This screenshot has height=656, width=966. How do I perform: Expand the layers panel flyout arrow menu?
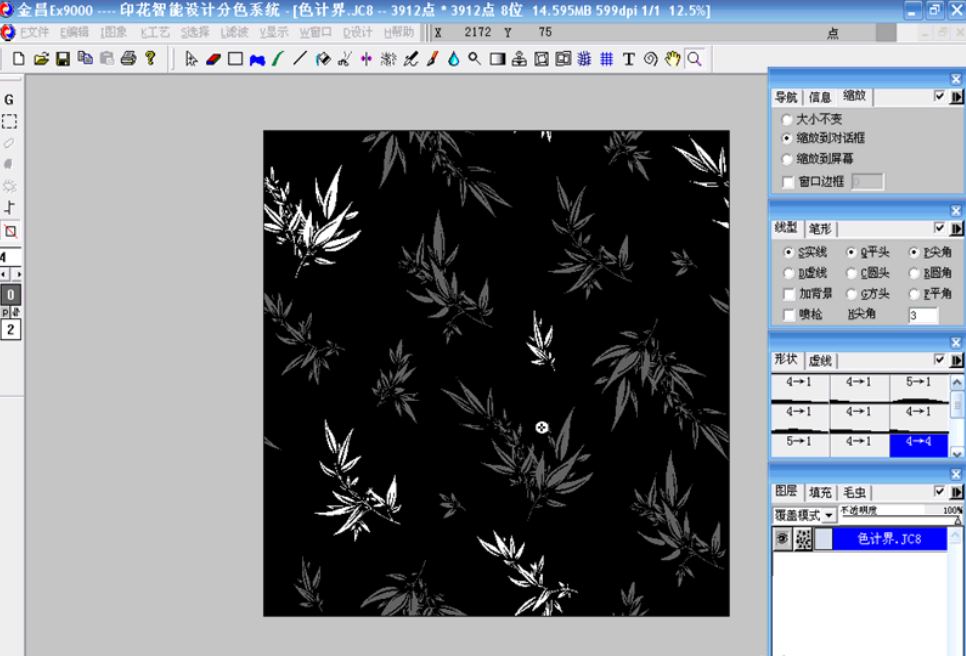pos(956,492)
